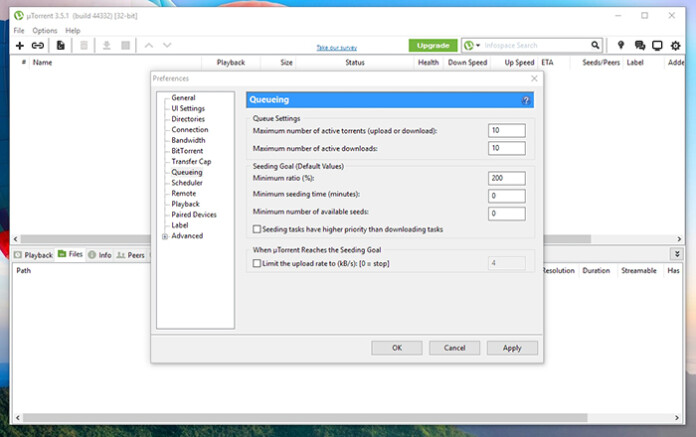Click the remote screen icon in toolbar

(657, 45)
